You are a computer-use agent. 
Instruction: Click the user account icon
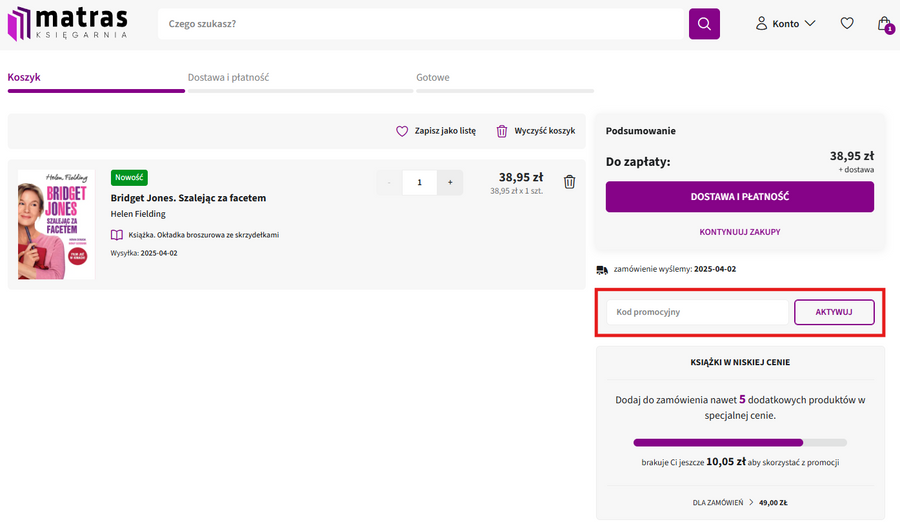click(761, 23)
